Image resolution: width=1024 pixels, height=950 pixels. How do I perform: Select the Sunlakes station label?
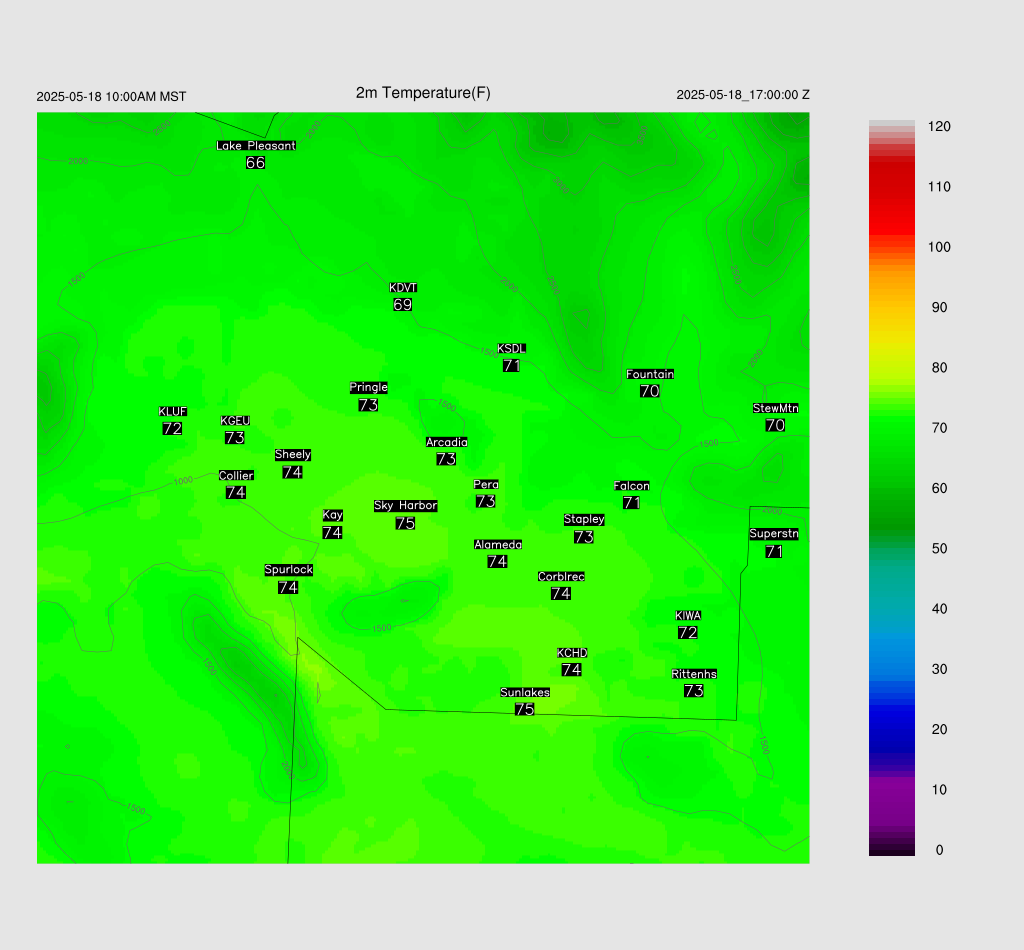coord(525,692)
